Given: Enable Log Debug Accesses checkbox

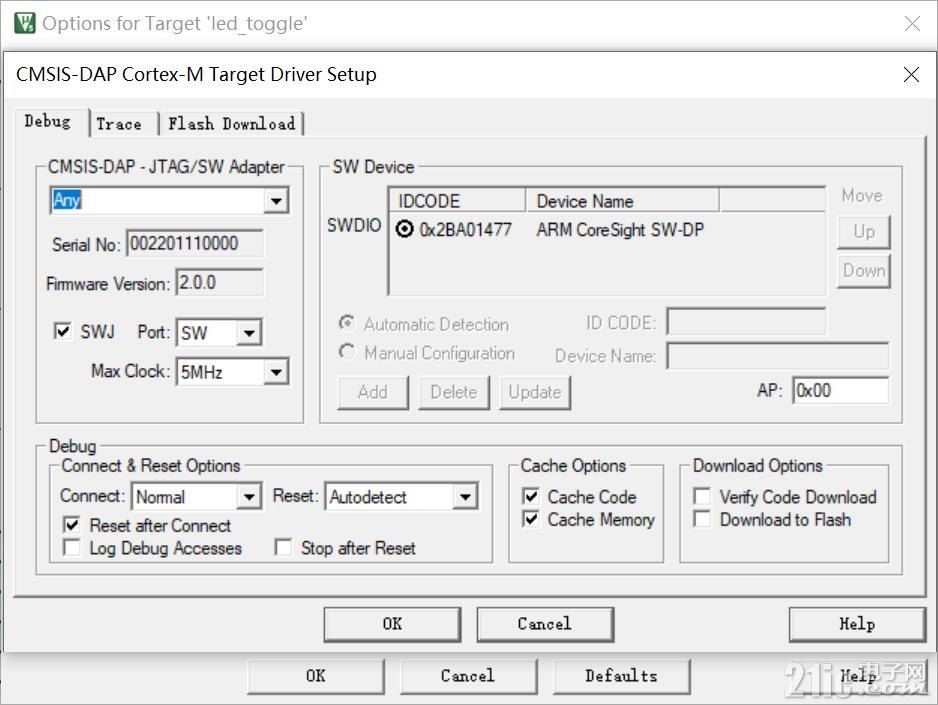Looking at the screenshot, I should coord(71,547).
